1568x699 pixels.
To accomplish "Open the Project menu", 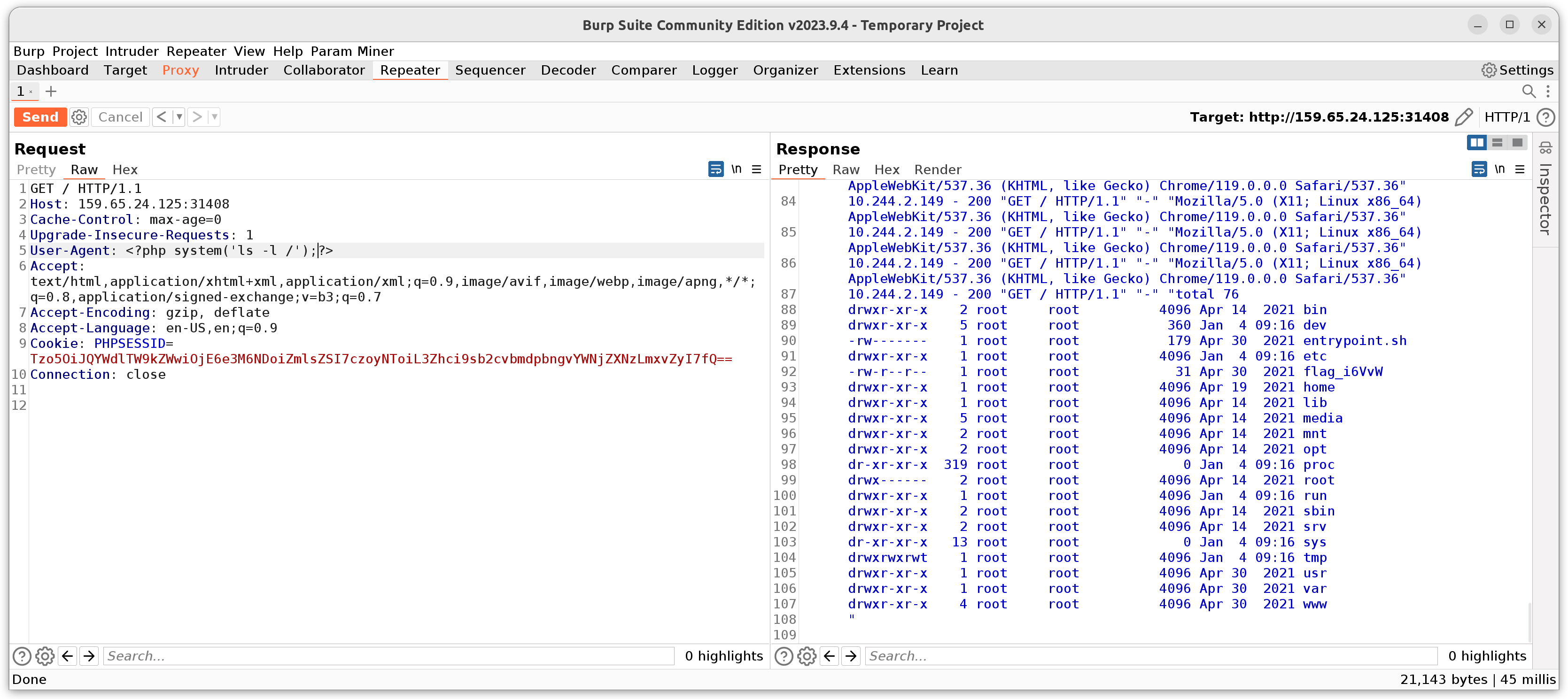I will click(x=75, y=51).
